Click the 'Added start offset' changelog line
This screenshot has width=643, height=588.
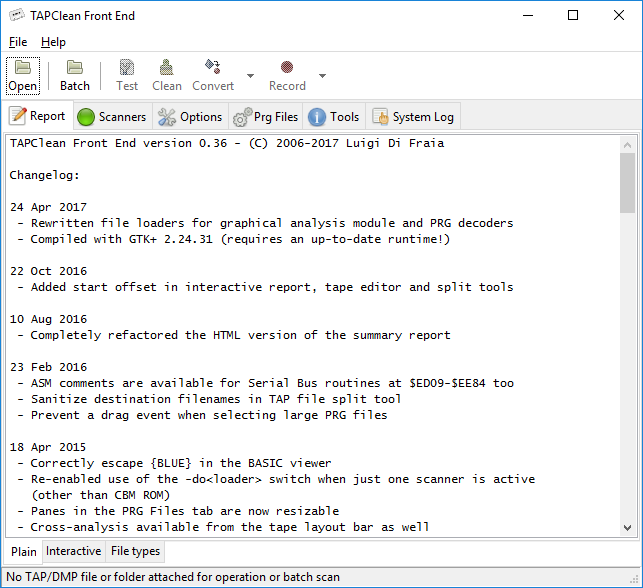pos(265,287)
